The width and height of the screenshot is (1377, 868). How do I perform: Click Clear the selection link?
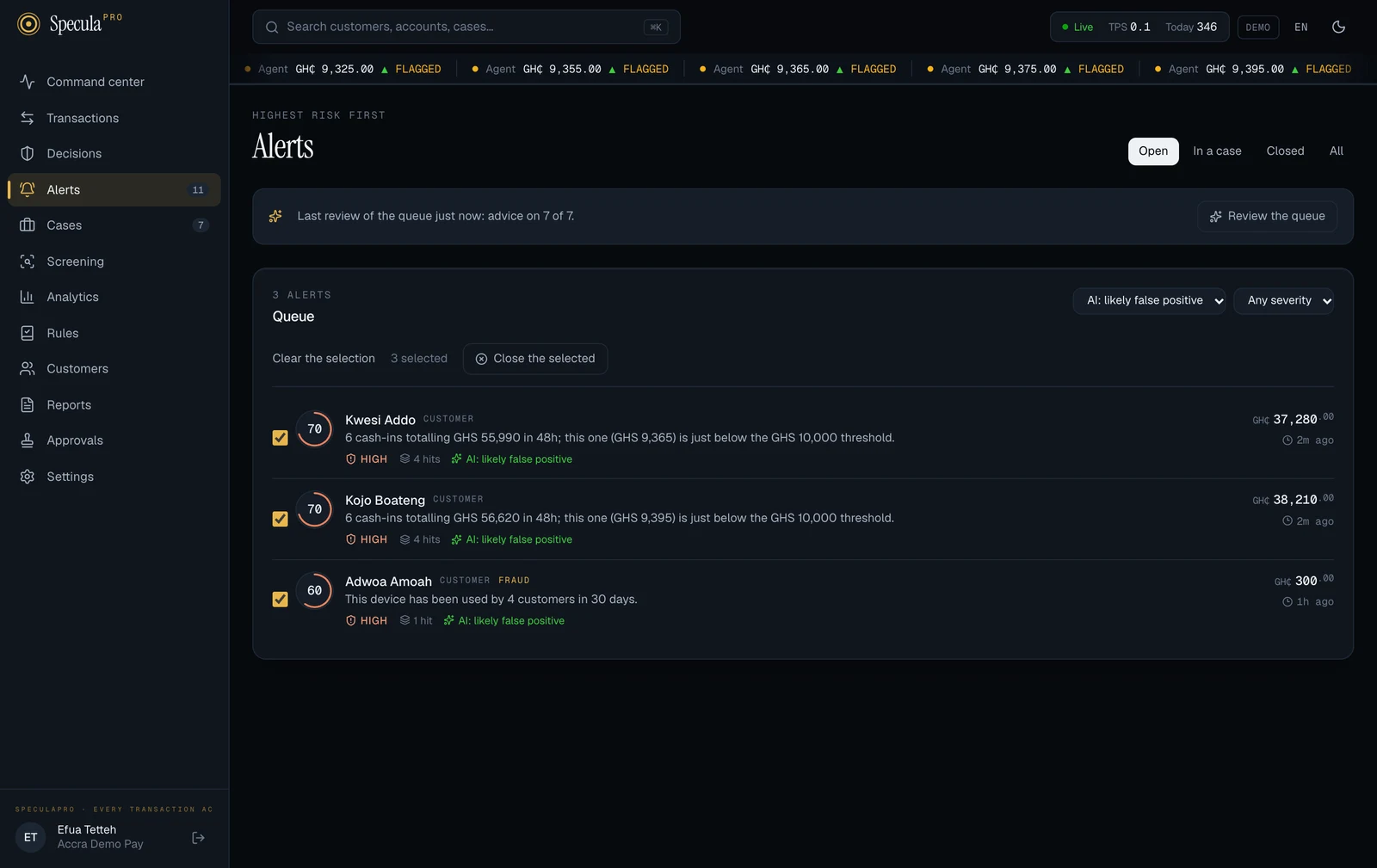pos(324,359)
